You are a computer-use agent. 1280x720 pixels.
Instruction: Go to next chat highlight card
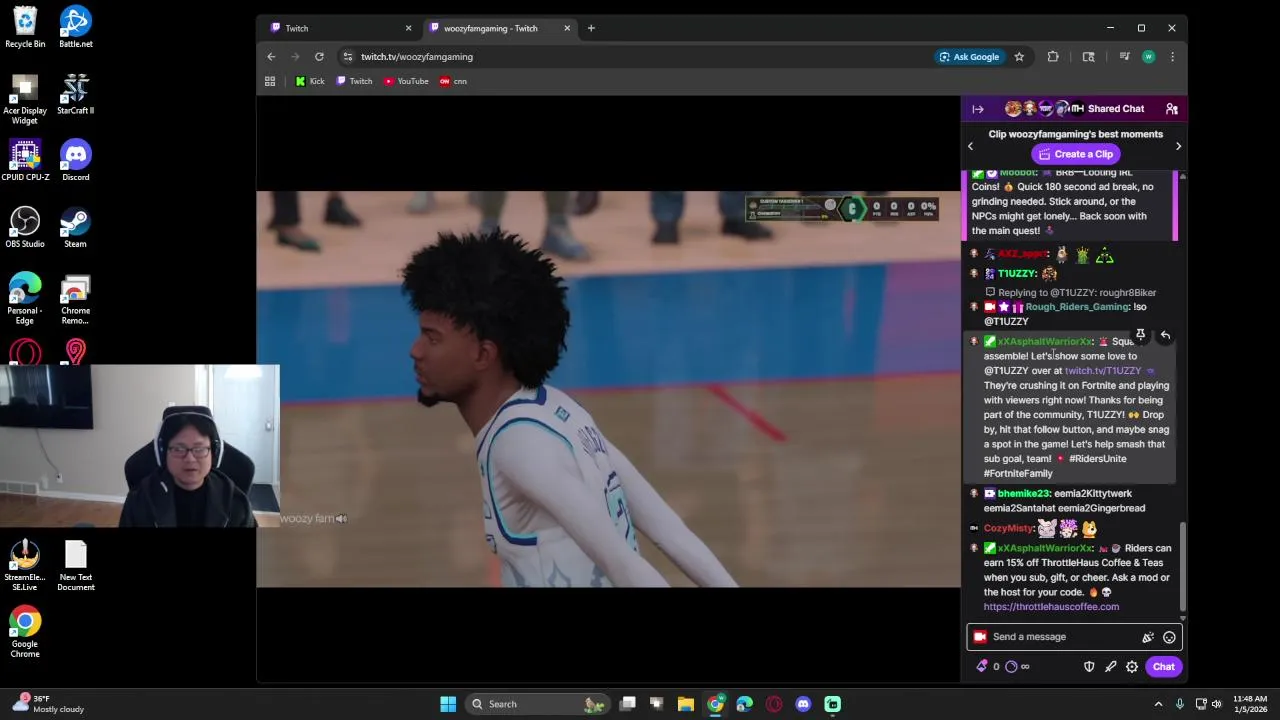[x=1178, y=146]
